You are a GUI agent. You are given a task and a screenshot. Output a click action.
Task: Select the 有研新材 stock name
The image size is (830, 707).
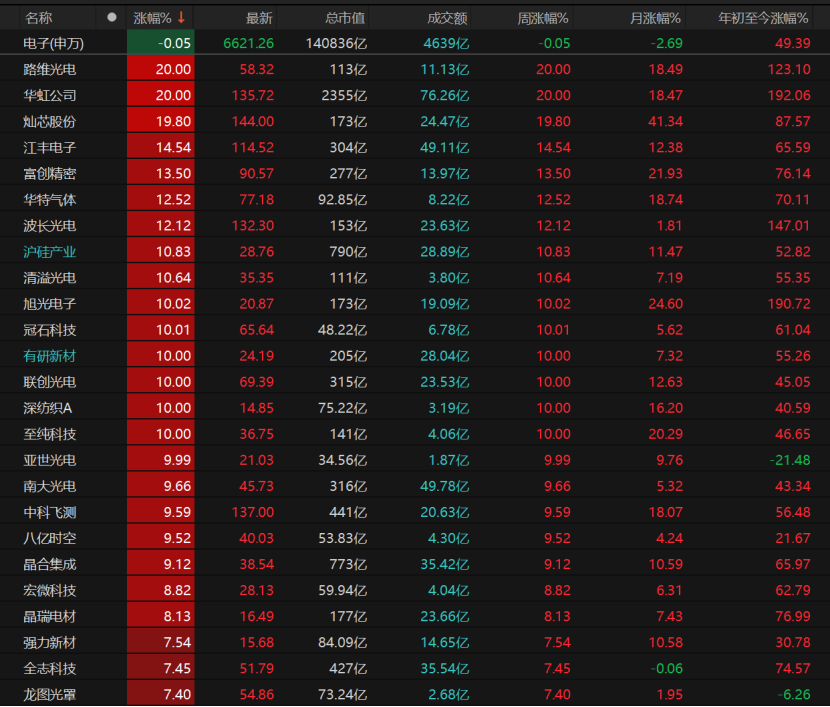point(50,355)
